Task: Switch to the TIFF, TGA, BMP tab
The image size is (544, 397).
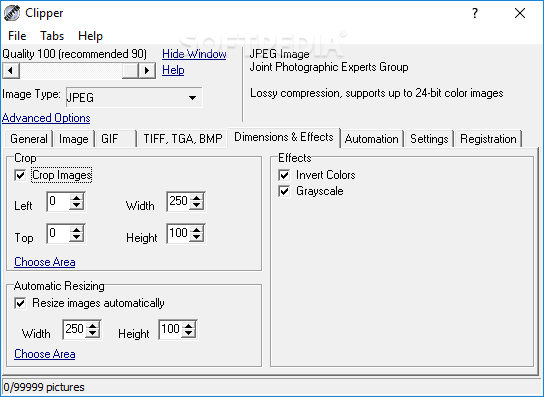Action: [x=183, y=139]
